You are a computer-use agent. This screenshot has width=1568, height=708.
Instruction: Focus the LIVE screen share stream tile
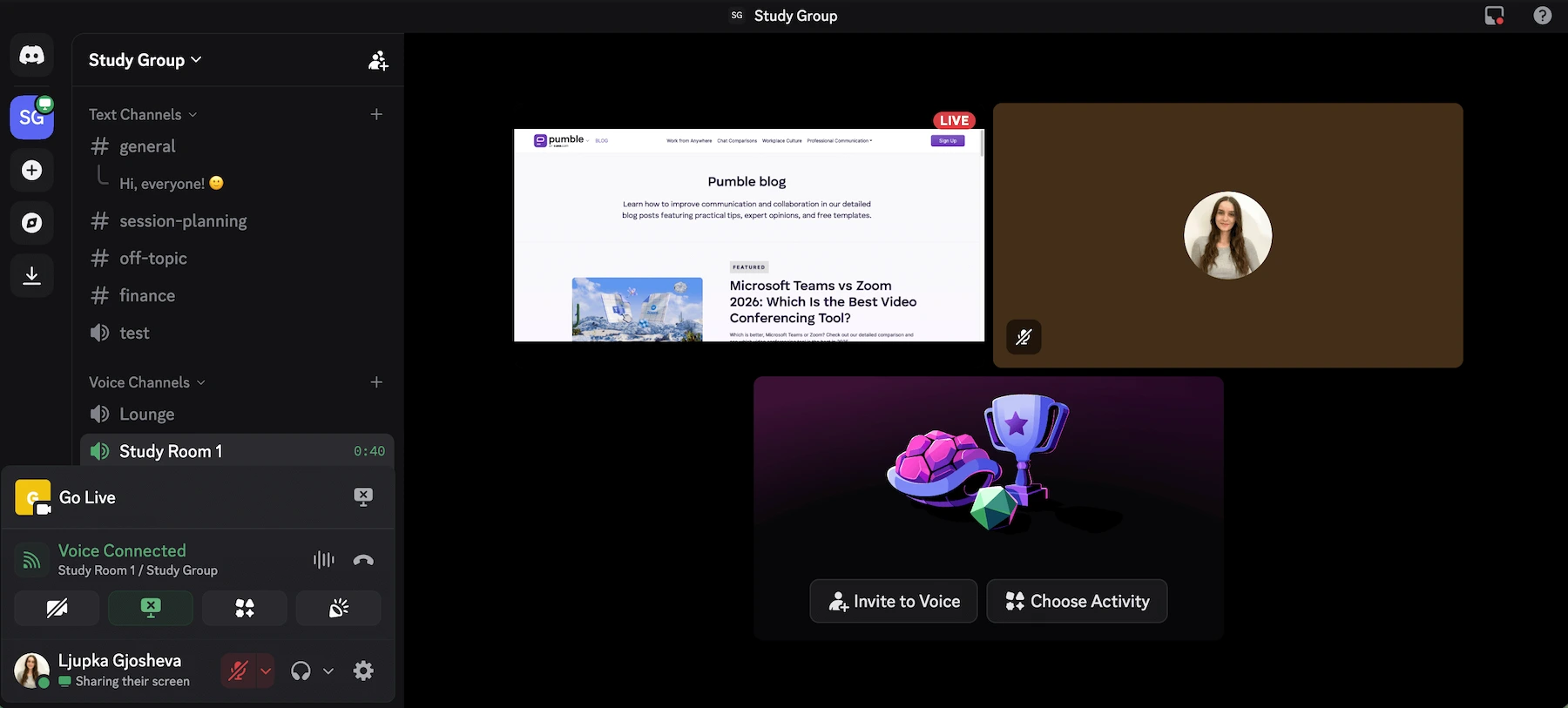[749, 235]
